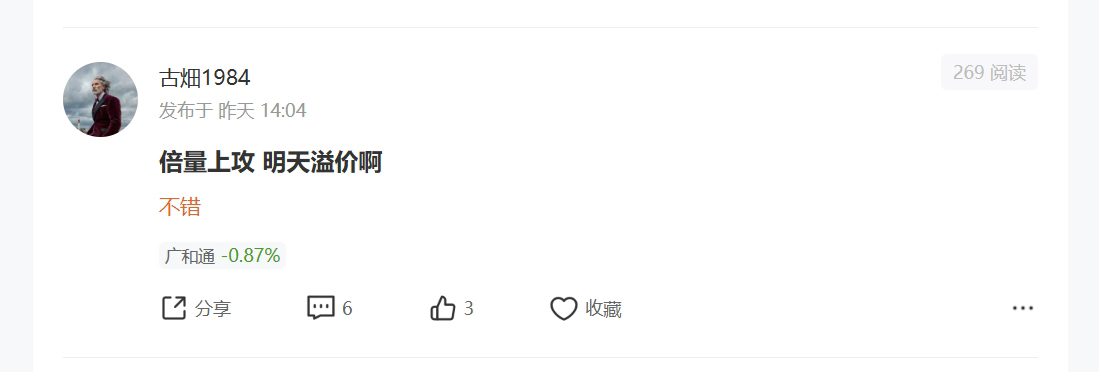The height and width of the screenshot is (372, 1099).
Task: Like the post with thumbs-up icon
Action: 443,308
